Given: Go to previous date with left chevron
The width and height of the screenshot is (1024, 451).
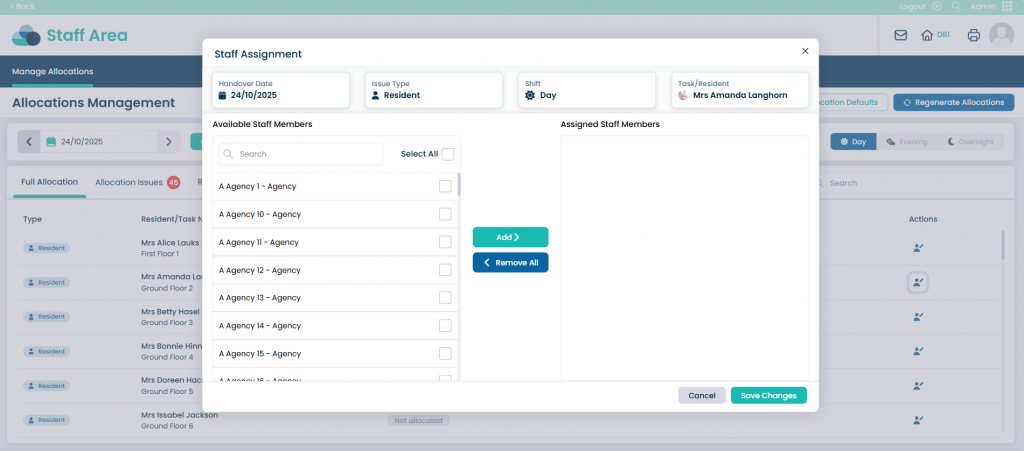Looking at the screenshot, I should tap(29, 142).
